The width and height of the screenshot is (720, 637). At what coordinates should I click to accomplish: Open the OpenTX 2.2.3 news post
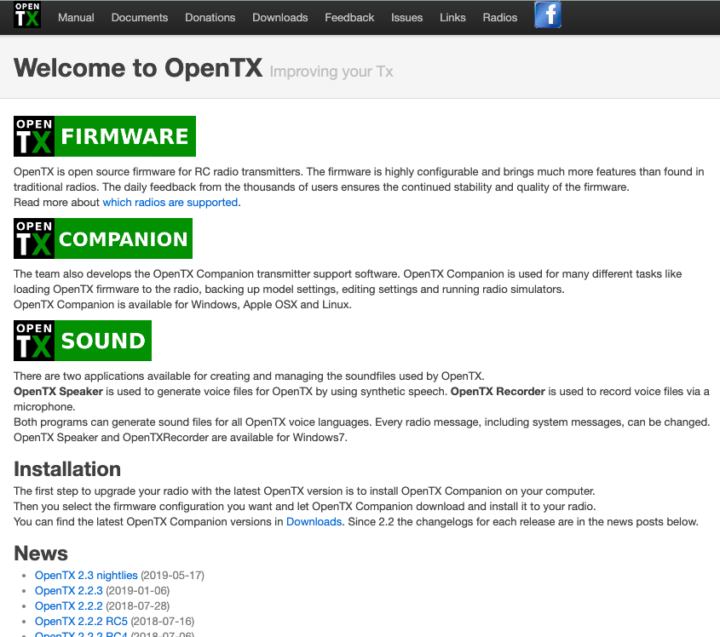(68, 591)
